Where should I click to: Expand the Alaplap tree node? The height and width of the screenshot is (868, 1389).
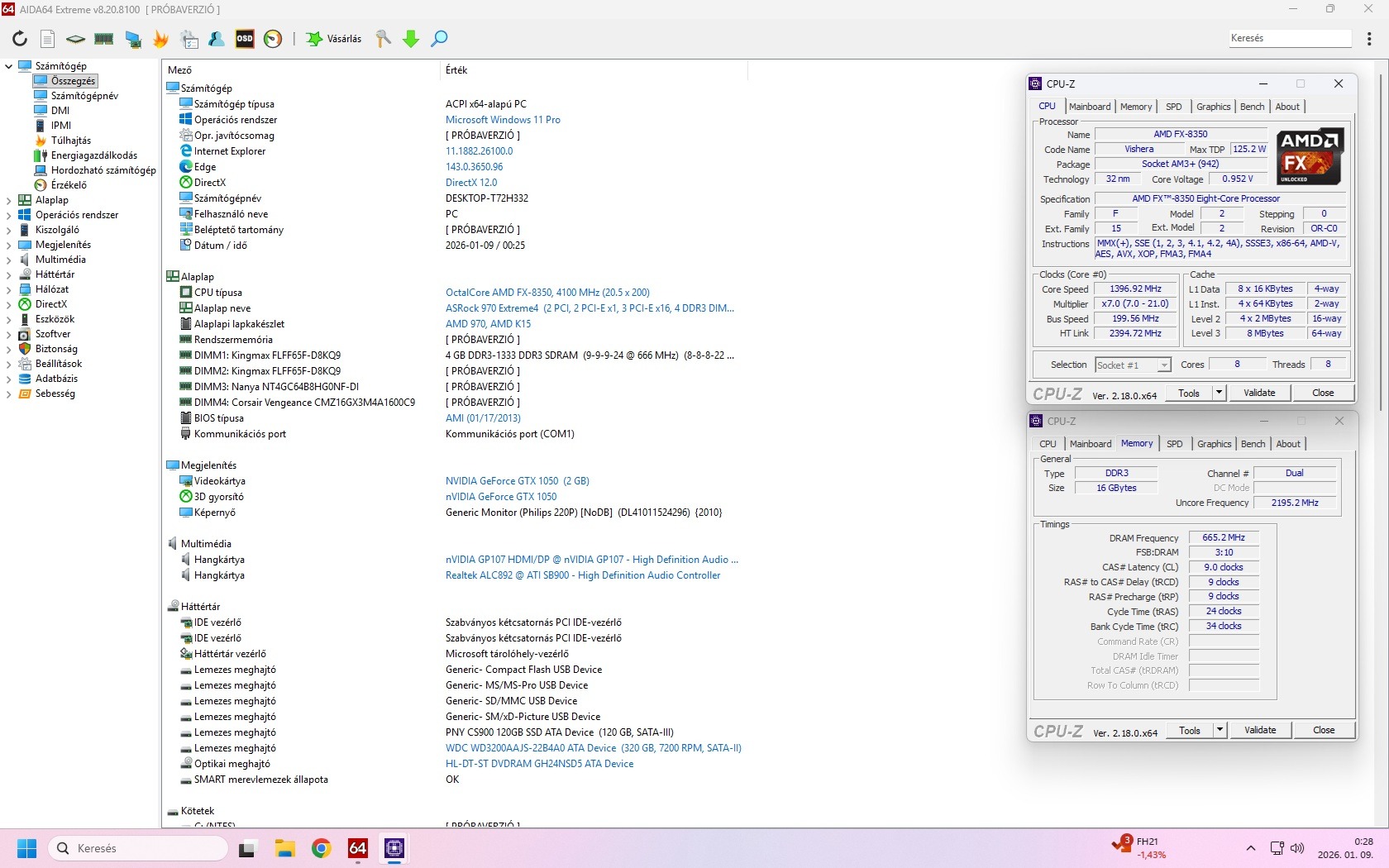[9, 200]
